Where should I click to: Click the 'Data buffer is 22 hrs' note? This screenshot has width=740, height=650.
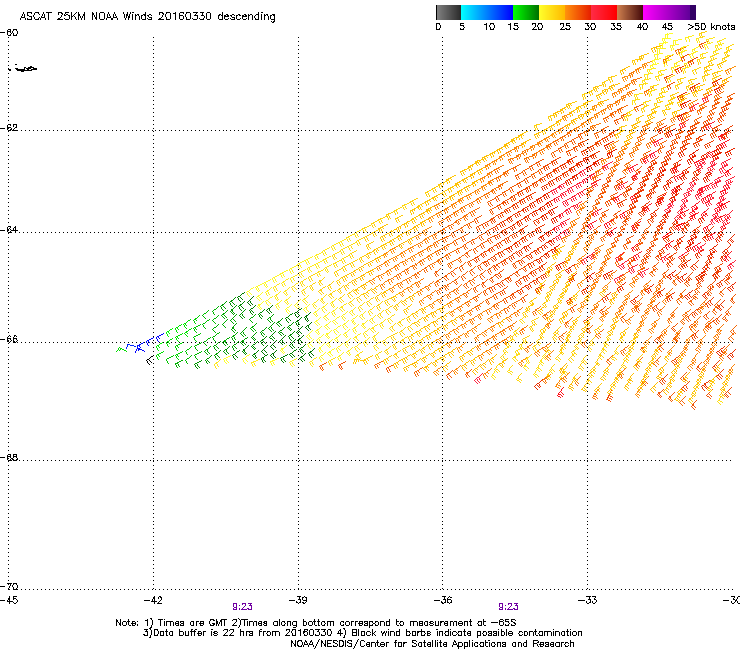[x=362, y=633]
